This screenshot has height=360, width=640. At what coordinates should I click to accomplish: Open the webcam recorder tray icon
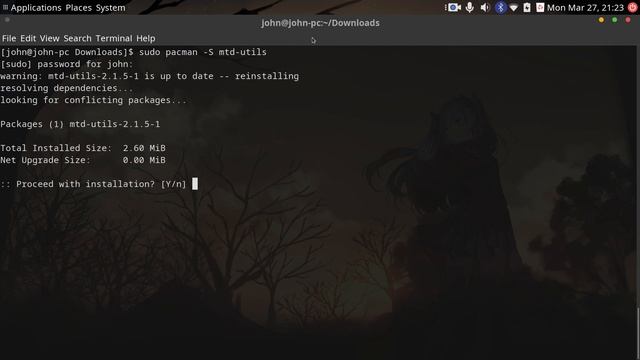tap(453, 7)
